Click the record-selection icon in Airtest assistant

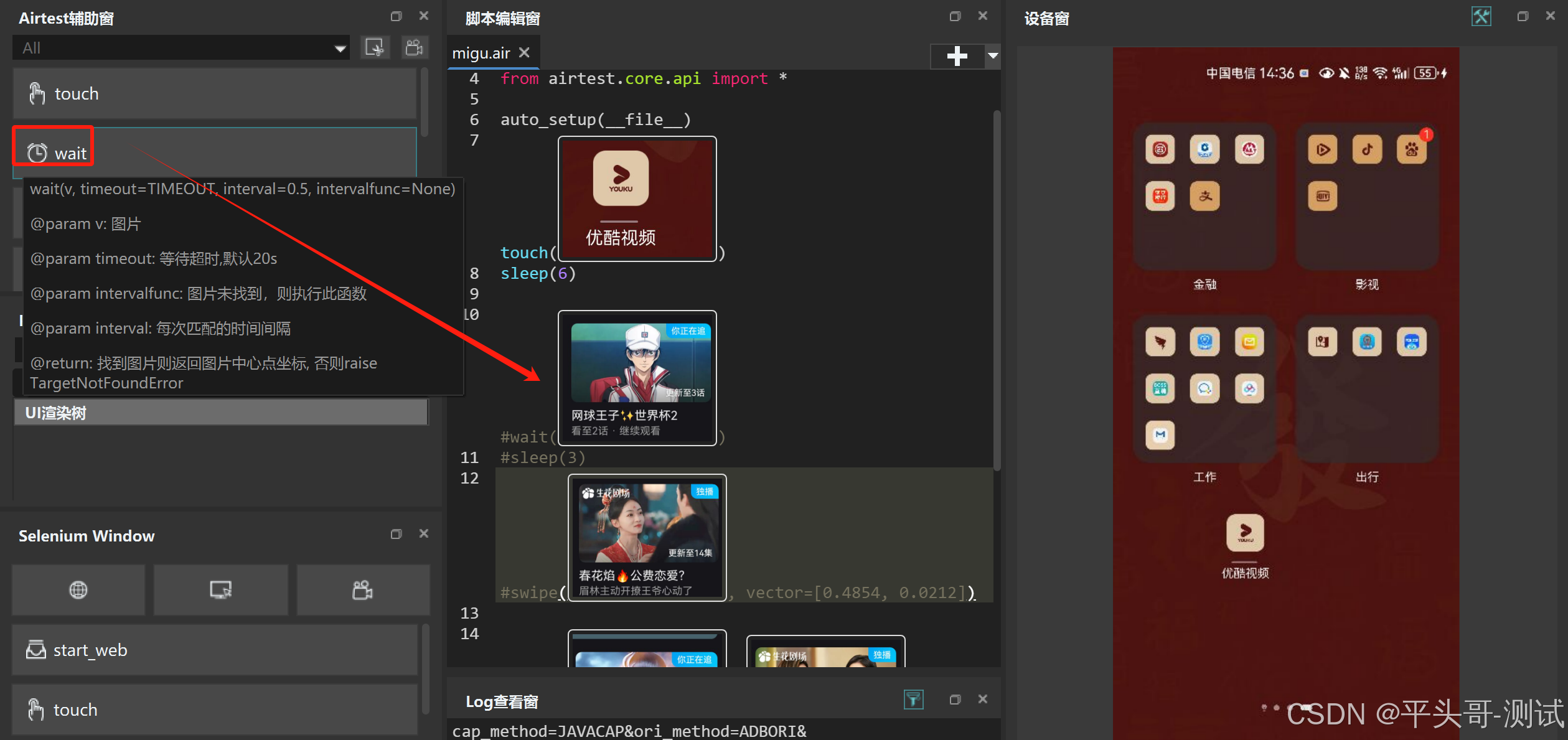pos(375,48)
